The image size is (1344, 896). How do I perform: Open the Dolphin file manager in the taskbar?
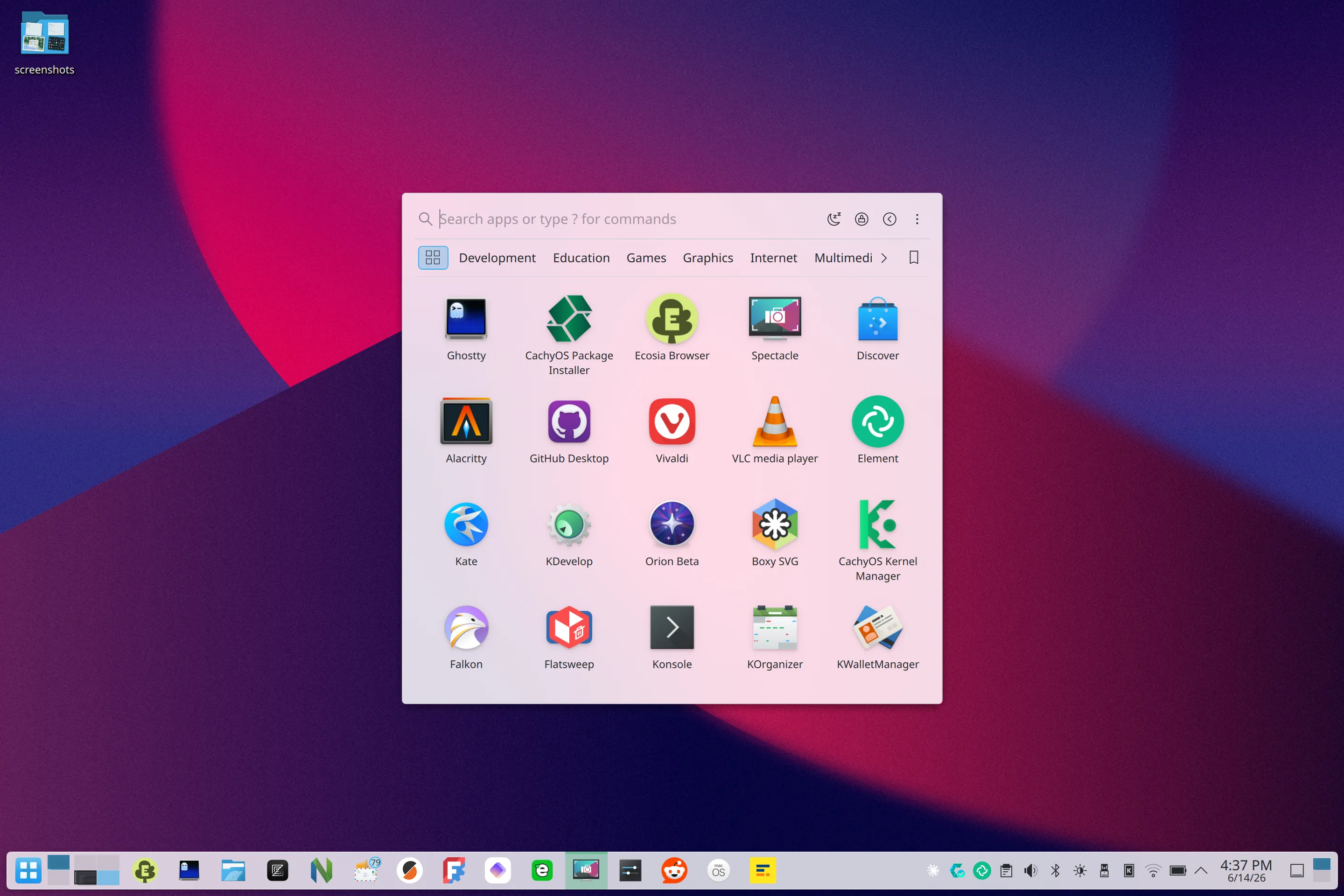[233, 870]
